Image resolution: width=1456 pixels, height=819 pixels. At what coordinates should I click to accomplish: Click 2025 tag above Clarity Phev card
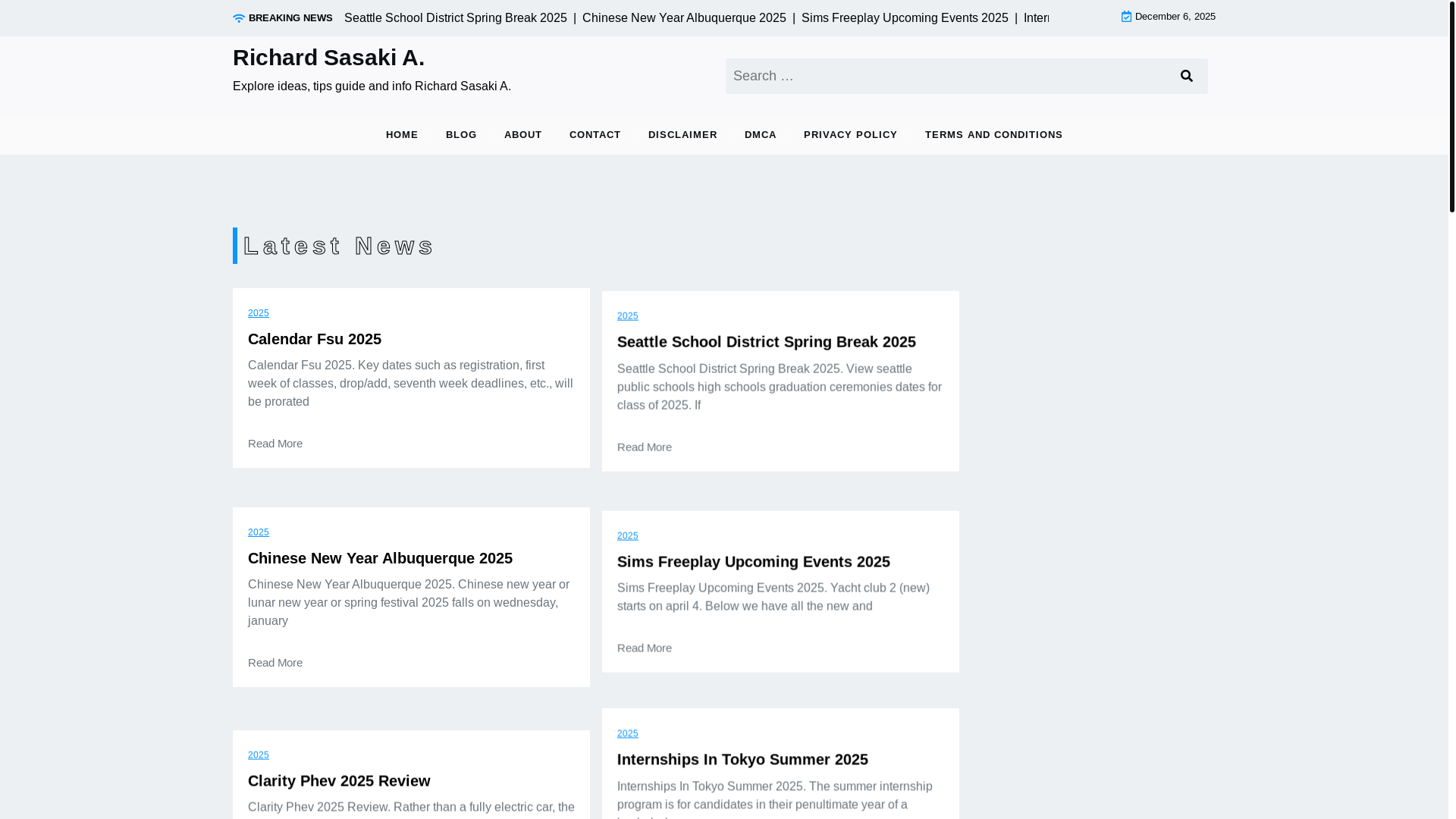(259, 755)
